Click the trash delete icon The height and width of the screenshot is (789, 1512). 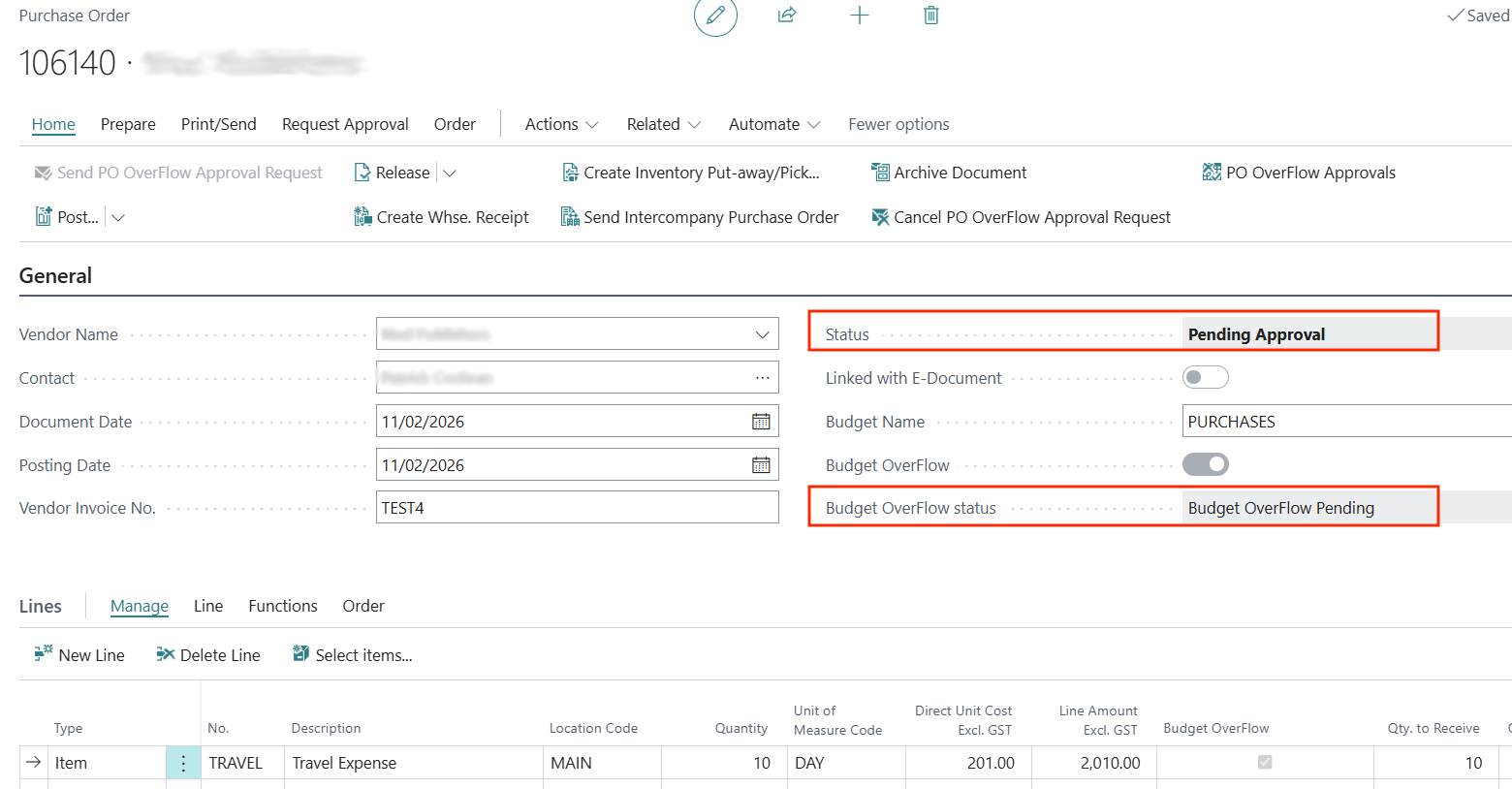(x=930, y=16)
